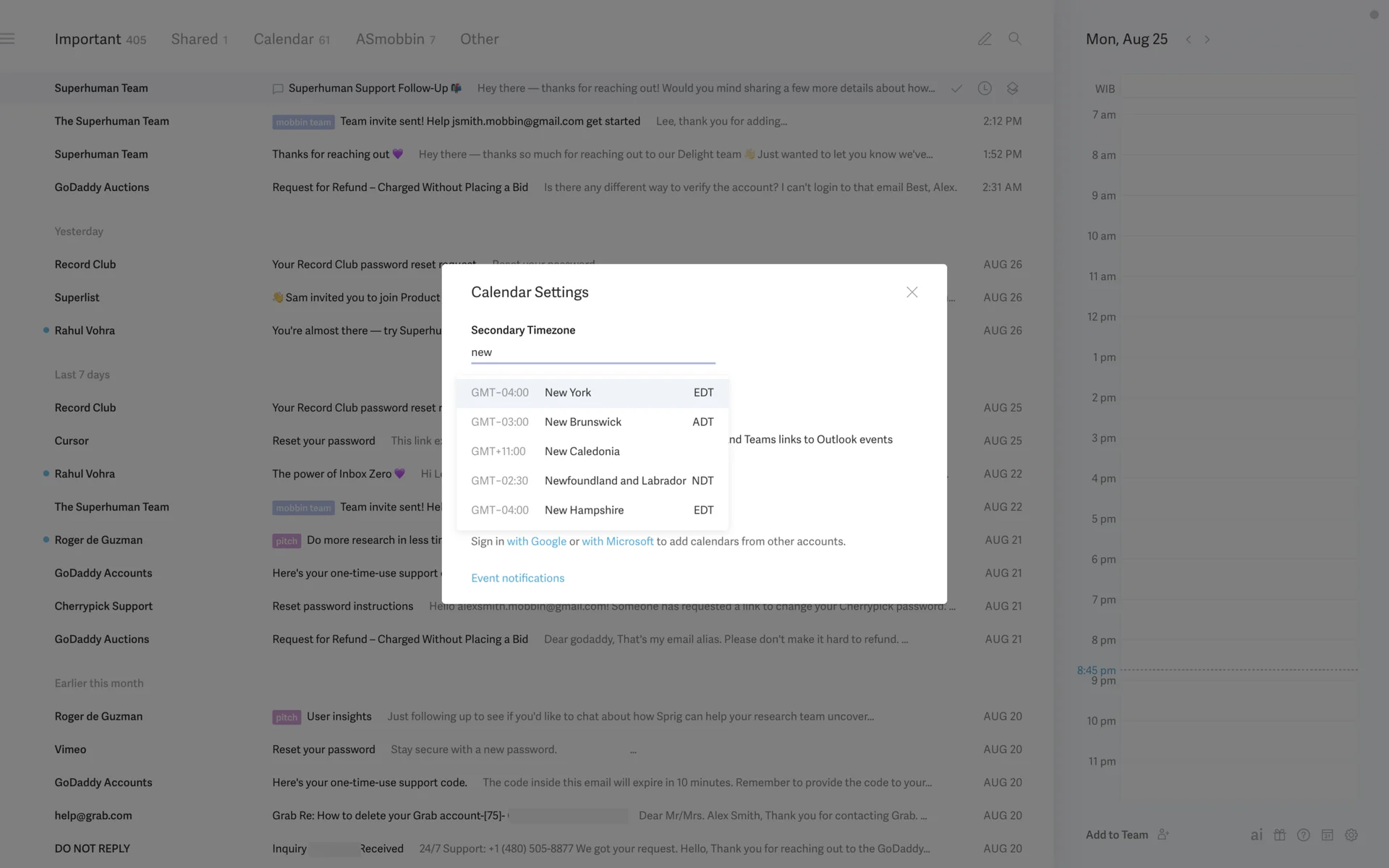
Task: Mark Superhuman Support Follow-Up done checkmark
Action: click(x=956, y=88)
